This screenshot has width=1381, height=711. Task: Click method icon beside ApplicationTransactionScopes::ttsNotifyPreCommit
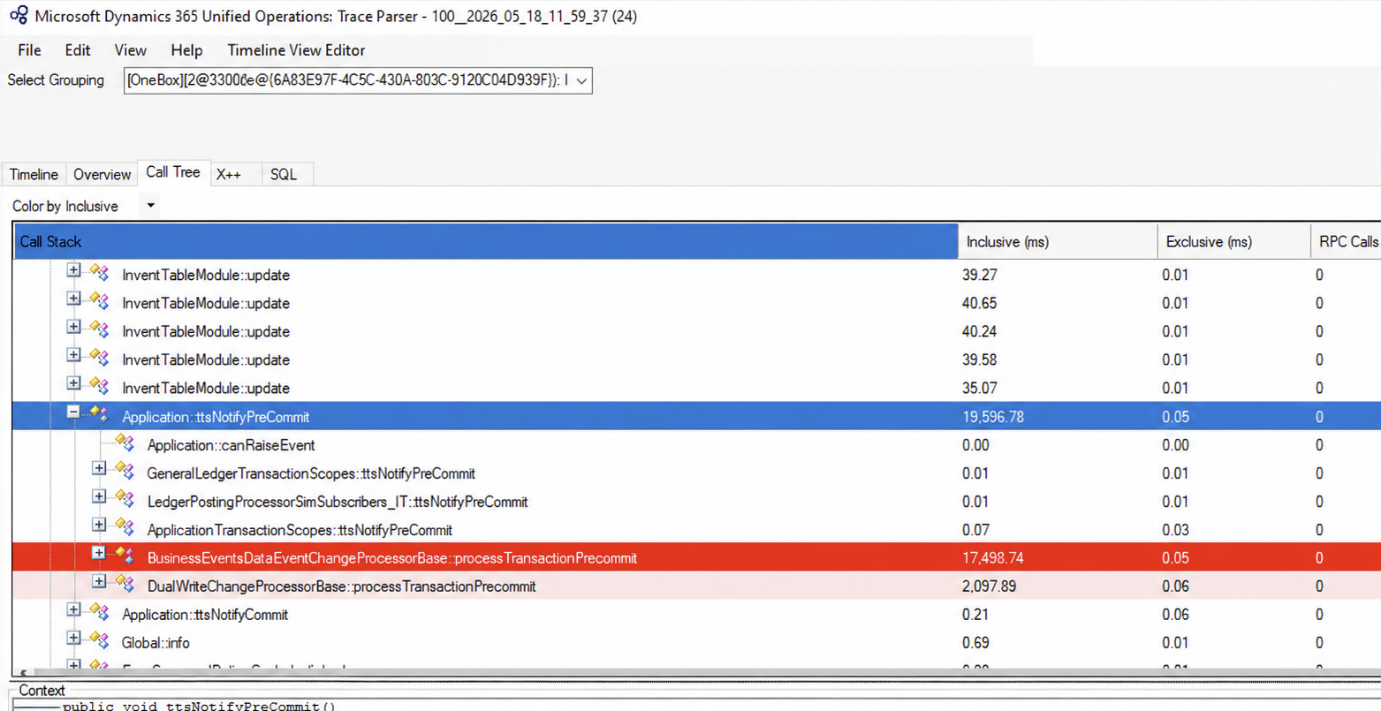tap(124, 528)
